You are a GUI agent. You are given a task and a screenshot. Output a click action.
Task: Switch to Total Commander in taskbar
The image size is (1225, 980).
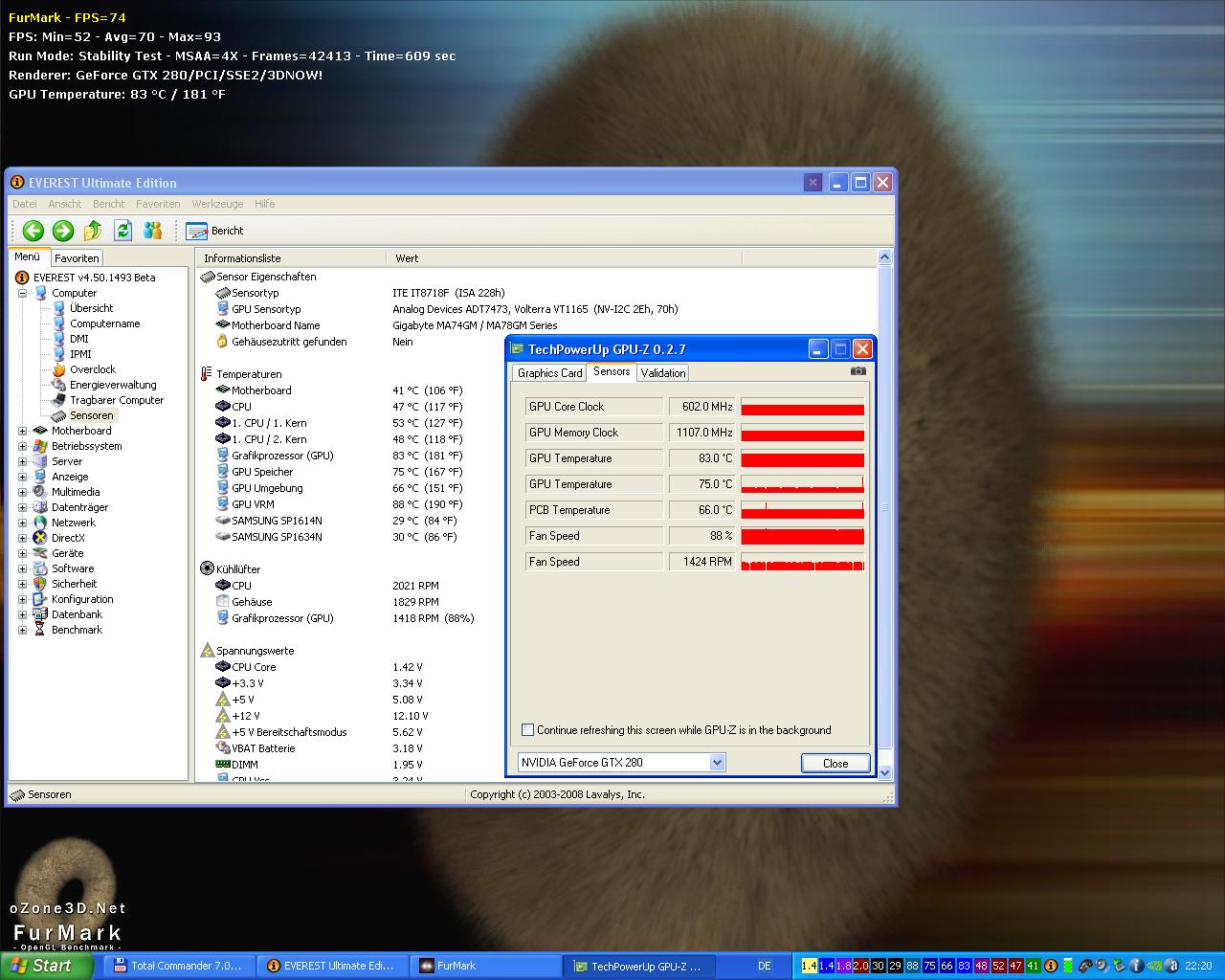click(179, 966)
